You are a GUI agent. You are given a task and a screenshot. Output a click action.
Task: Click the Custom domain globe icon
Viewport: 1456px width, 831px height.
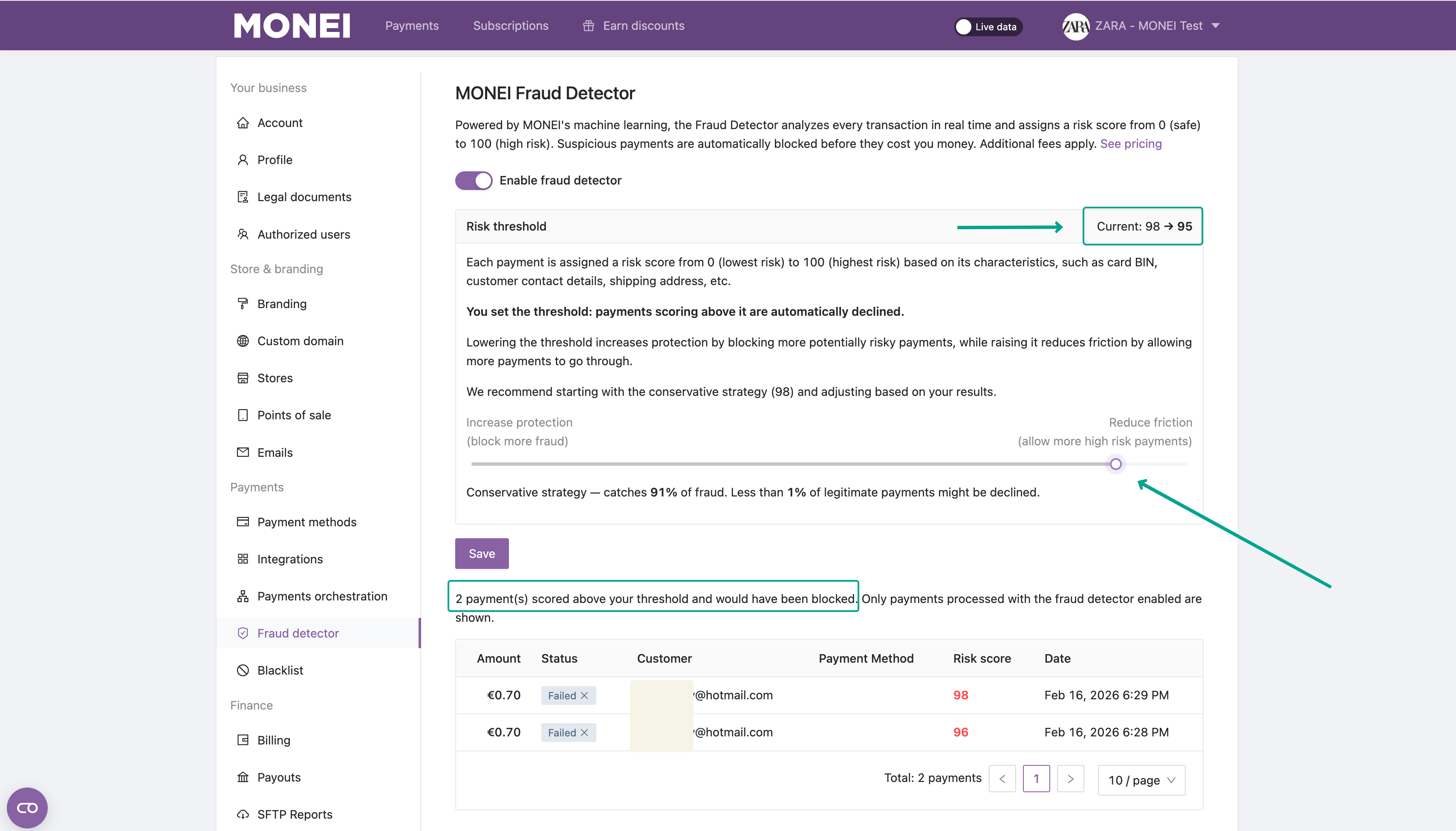pyautogui.click(x=243, y=341)
